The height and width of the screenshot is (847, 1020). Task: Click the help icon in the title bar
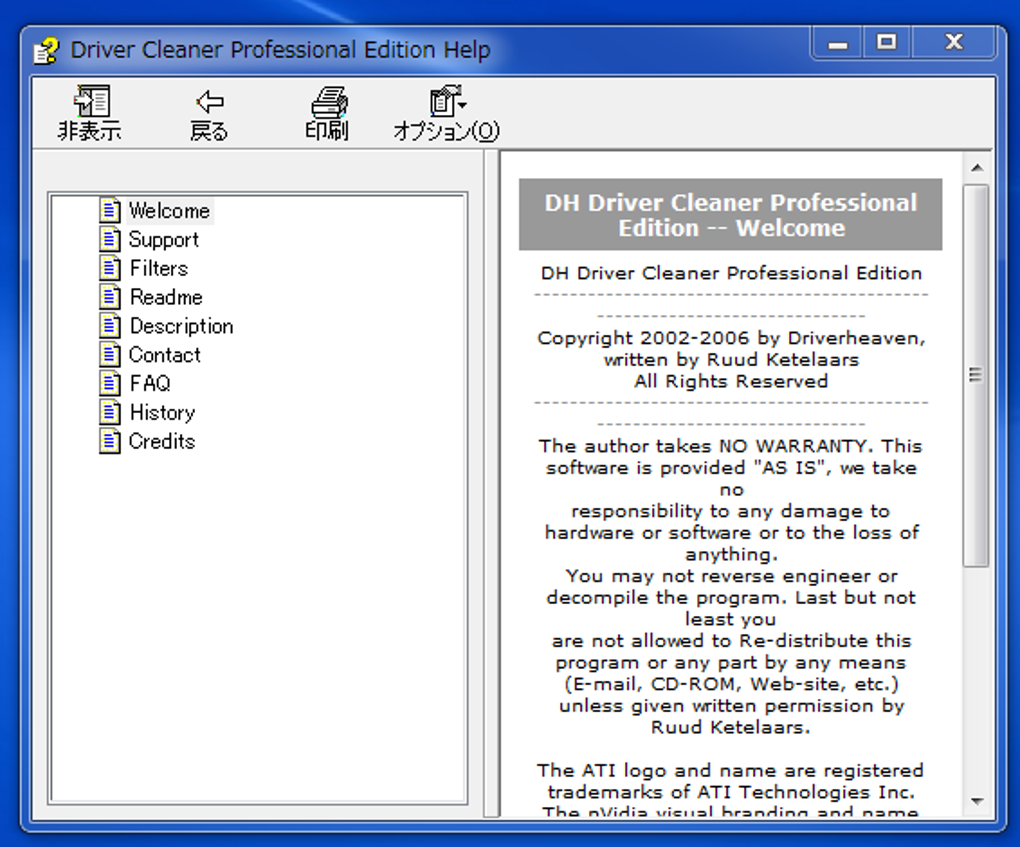coord(46,51)
